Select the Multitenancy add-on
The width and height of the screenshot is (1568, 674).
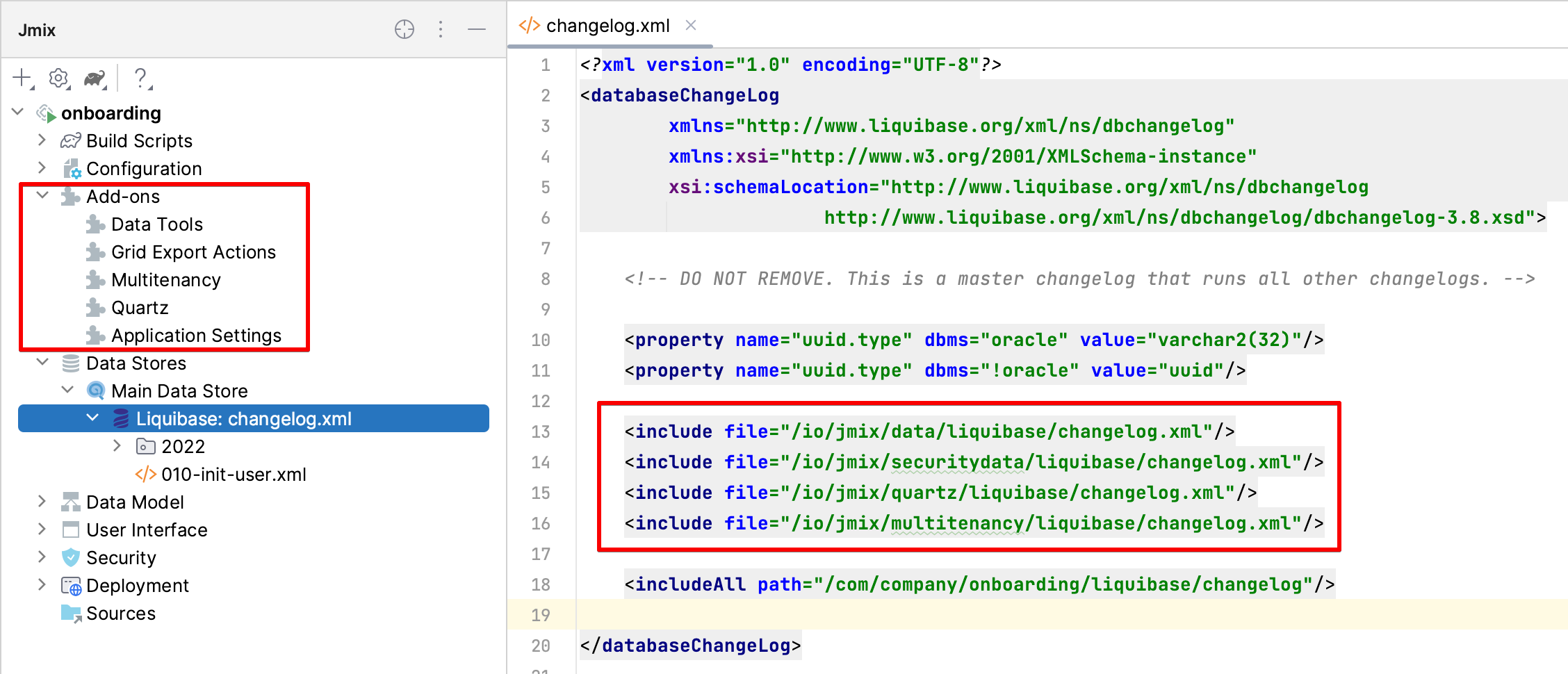click(165, 280)
